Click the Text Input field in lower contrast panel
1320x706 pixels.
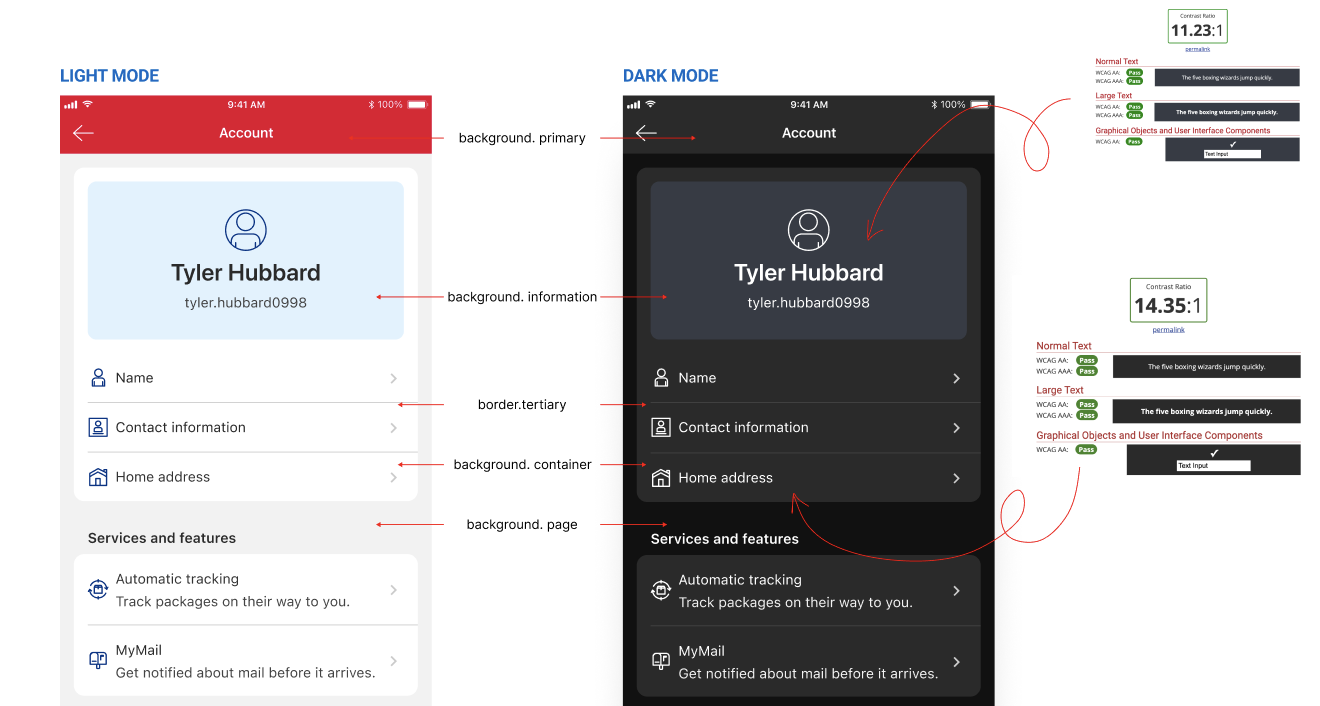[1213, 466]
